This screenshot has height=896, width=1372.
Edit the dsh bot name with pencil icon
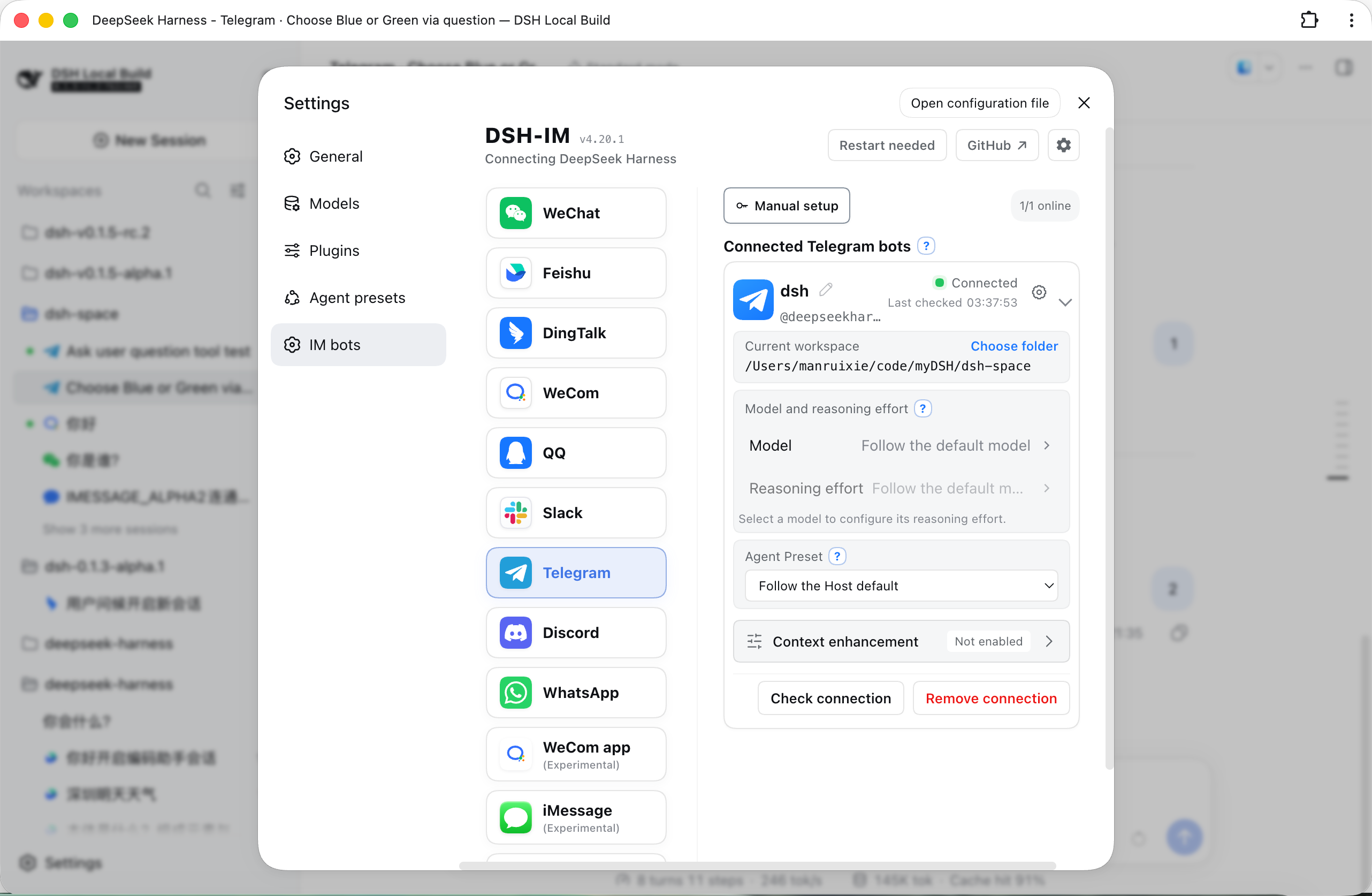826,290
